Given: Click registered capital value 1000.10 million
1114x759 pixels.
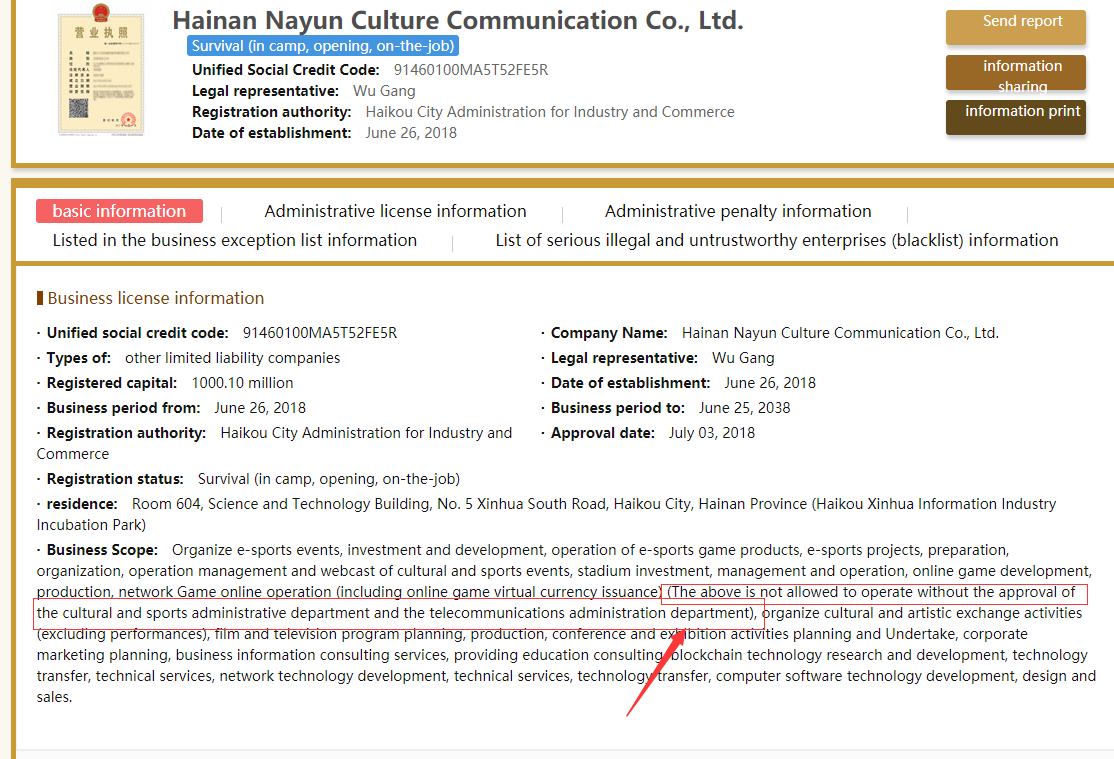Looking at the screenshot, I should pos(242,382).
